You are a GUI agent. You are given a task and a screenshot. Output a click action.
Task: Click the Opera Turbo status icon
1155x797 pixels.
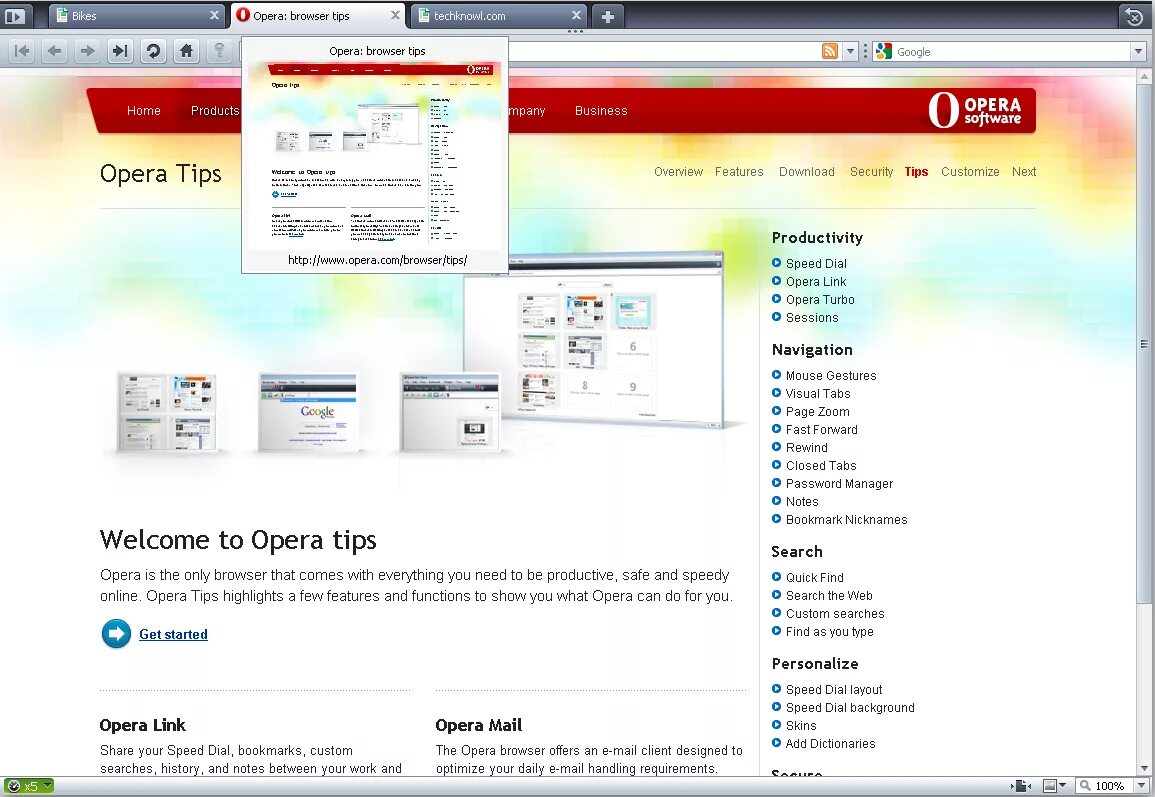pyautogui.click(x=13, y=786)
